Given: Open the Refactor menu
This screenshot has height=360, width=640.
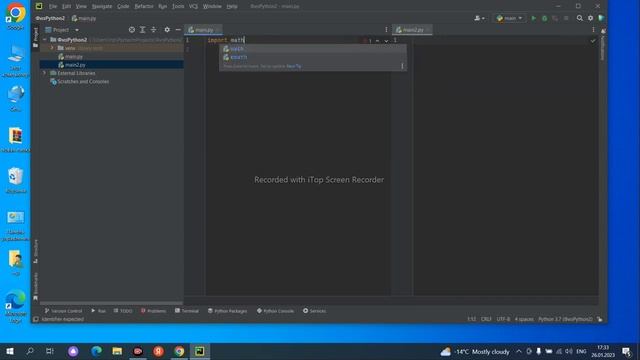Looking at the screenshot, I should (x=144, y=6).
